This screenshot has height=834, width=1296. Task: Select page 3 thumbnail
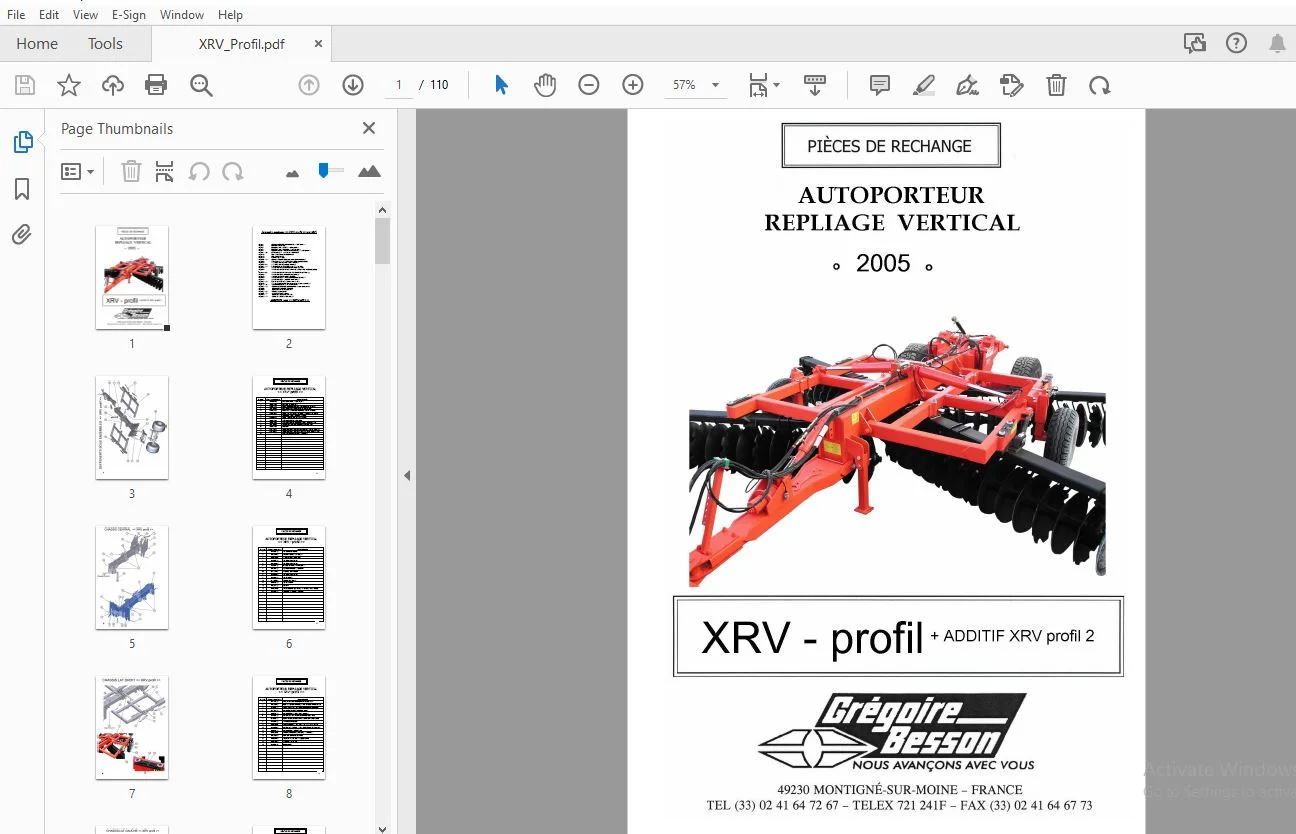pyautogui.click(x=132, y=427)
